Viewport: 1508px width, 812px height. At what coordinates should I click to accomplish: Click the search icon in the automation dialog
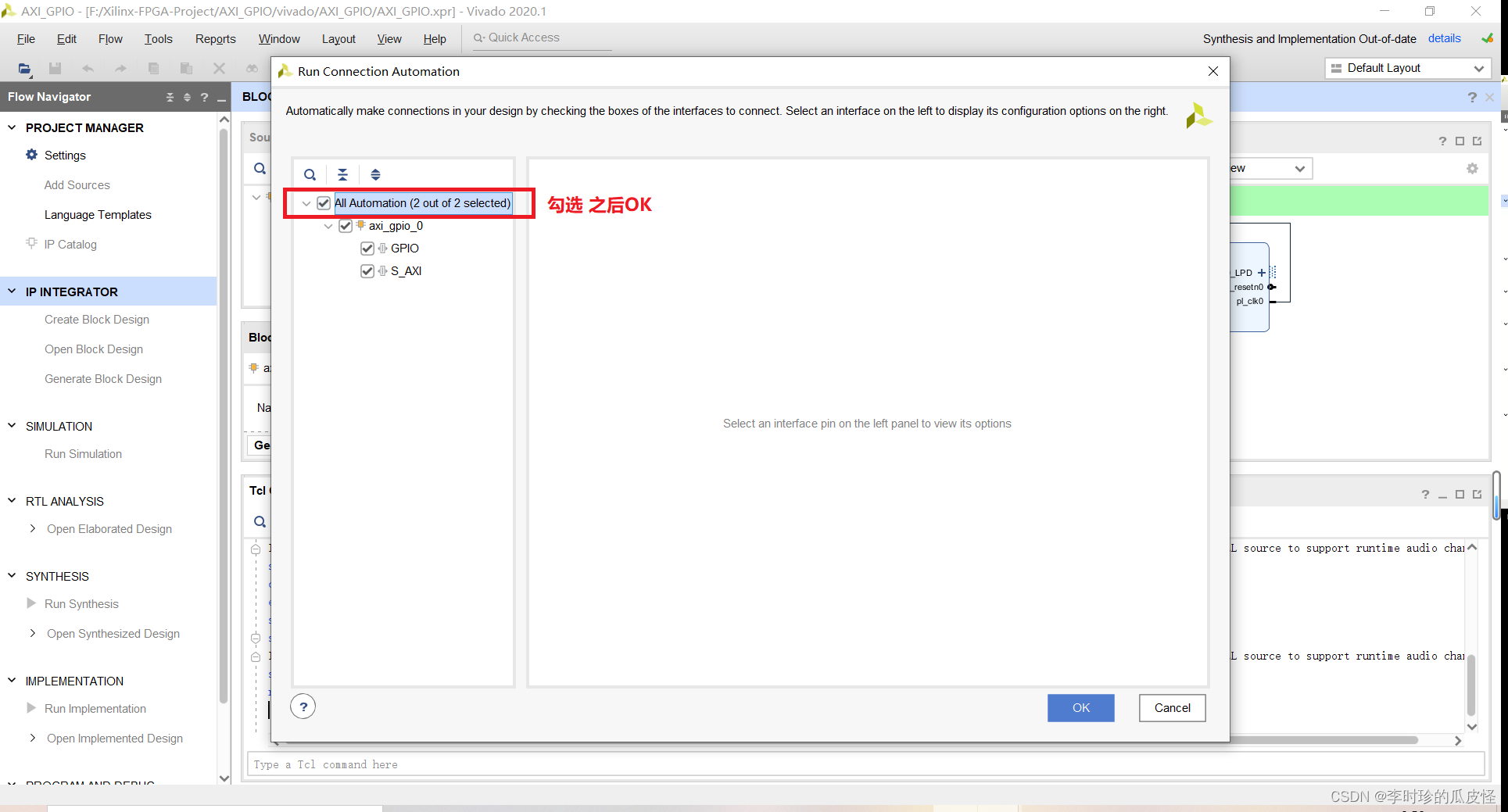(310, 174)
